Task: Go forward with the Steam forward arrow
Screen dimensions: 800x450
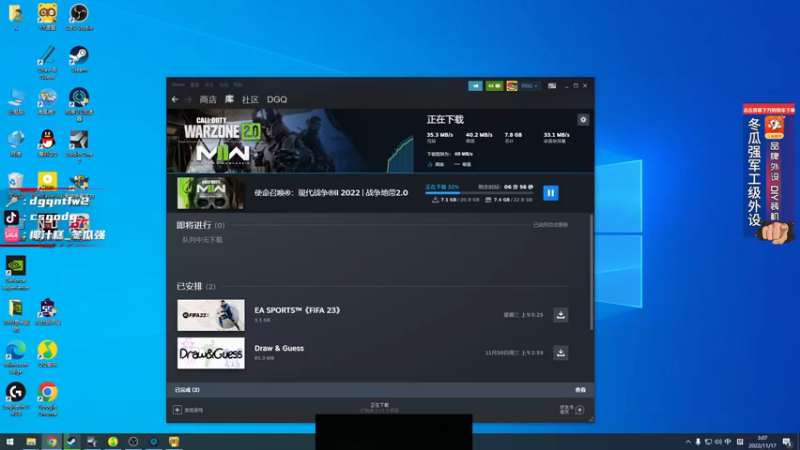Action: 189,99
